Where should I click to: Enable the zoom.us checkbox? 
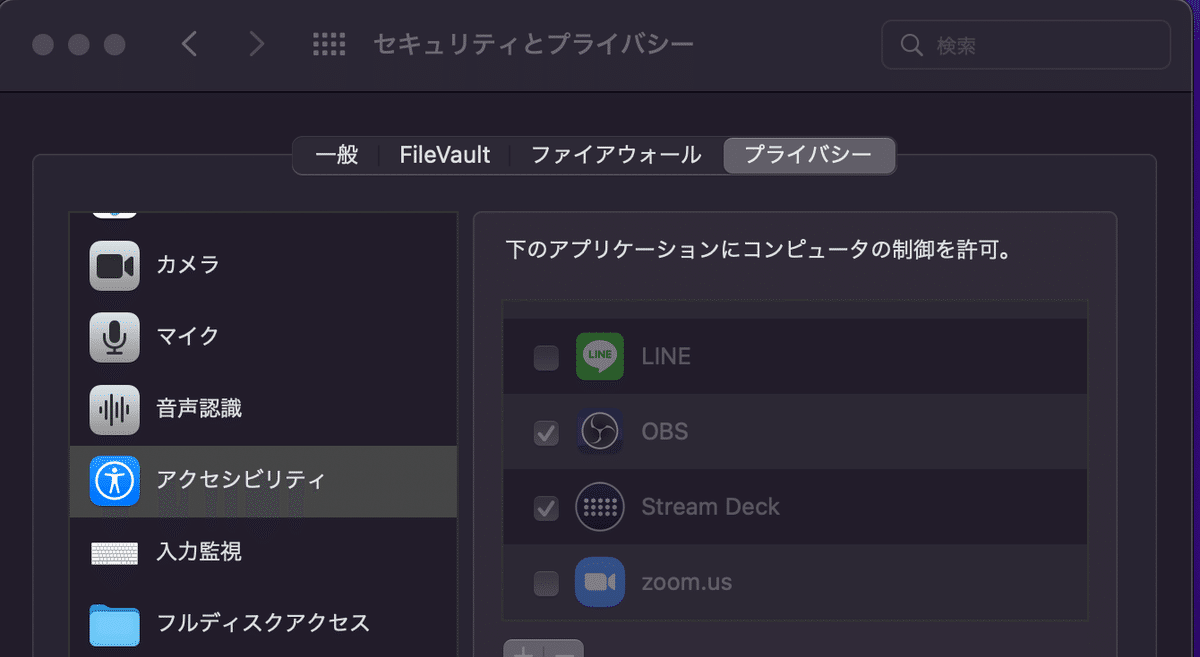coord(546,582)
